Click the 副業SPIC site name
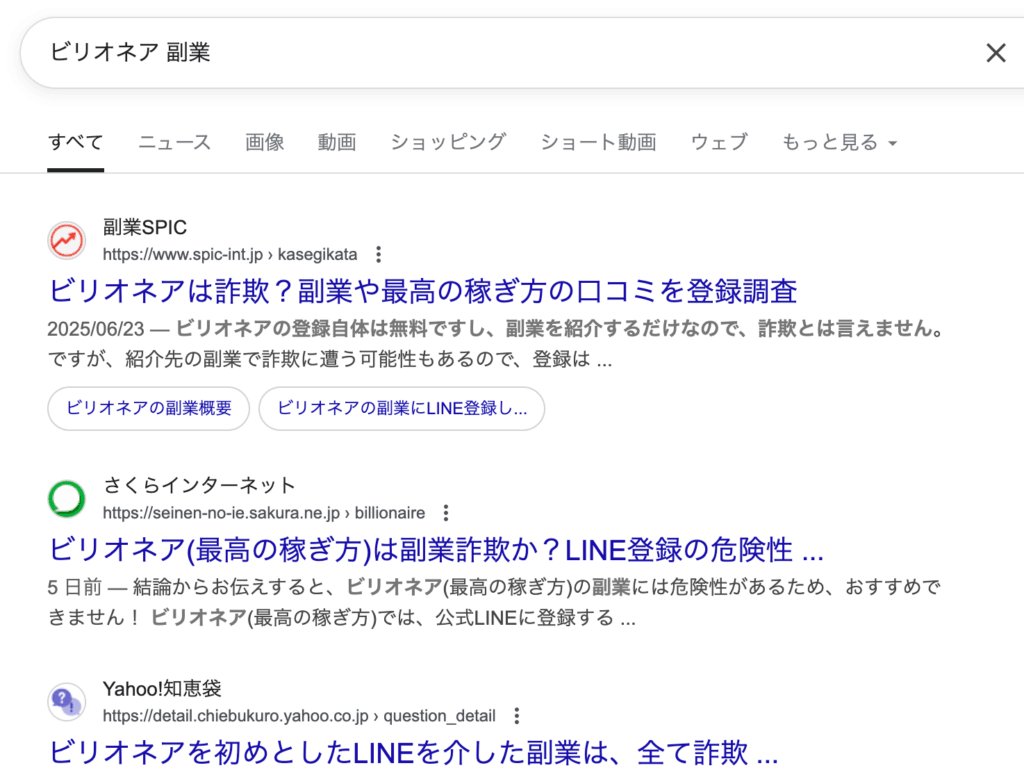Screen dimensions: 1024x777 [145, 227]
